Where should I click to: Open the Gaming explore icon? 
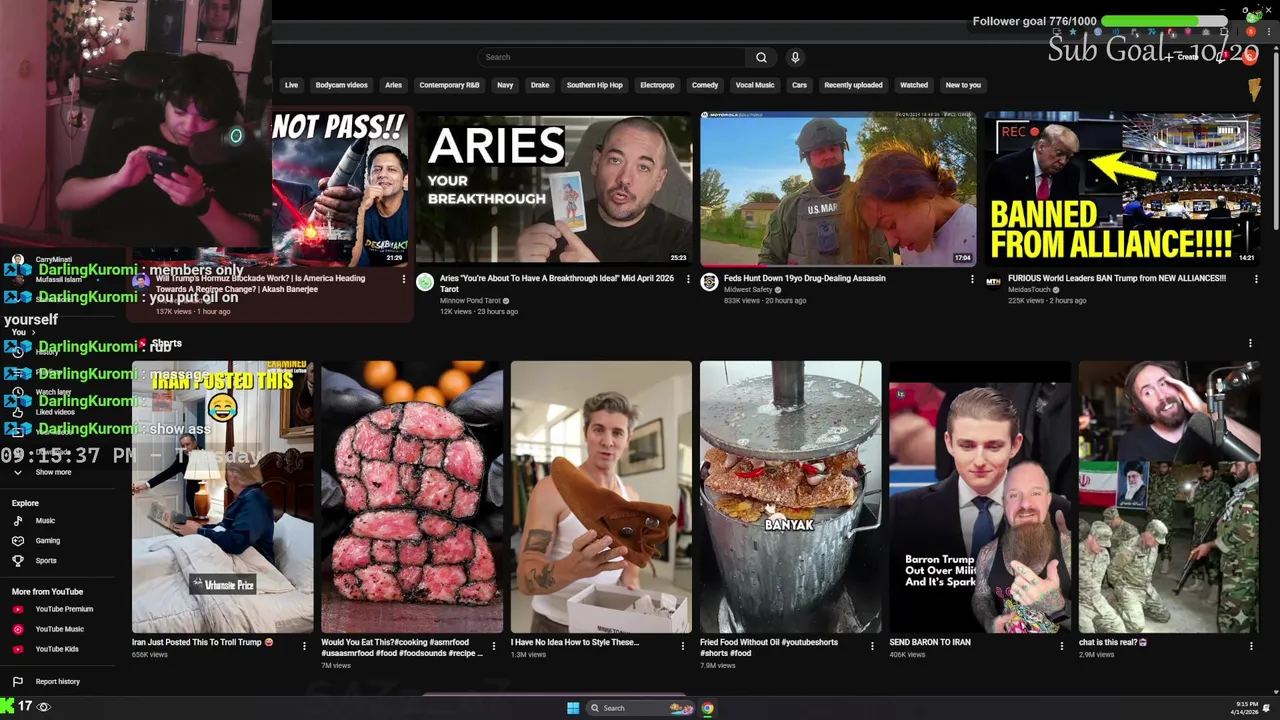[x=17, y=541]
